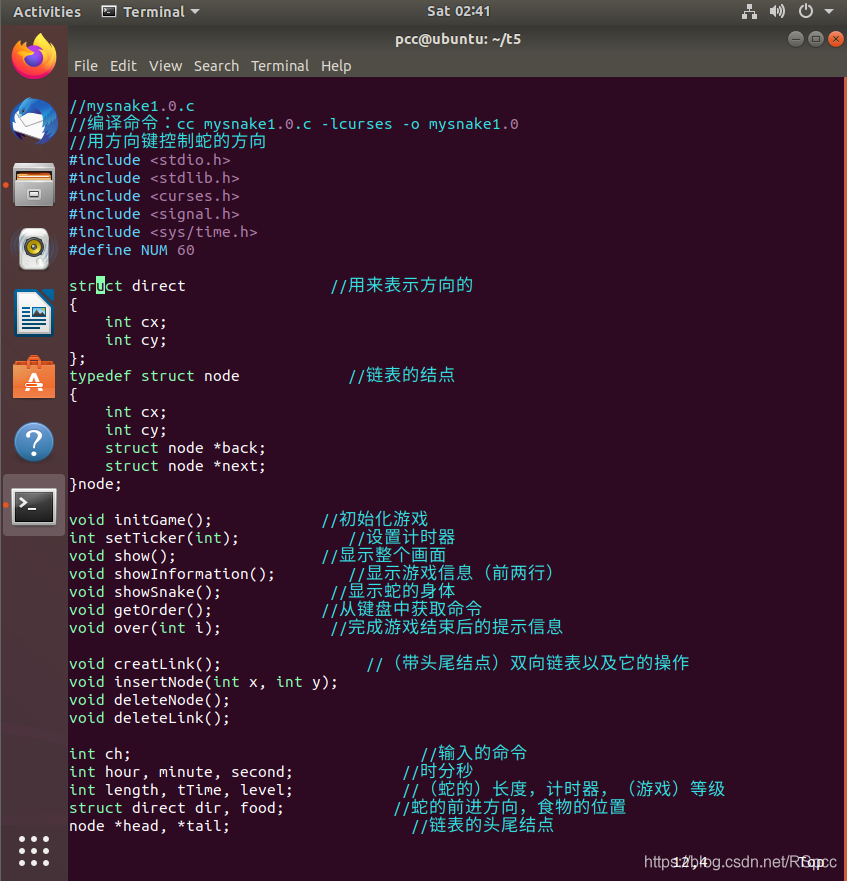Click the window title pcc@ubuntu: ~/t5
Screen dimensions: 847x881
(x=458, y=39)
